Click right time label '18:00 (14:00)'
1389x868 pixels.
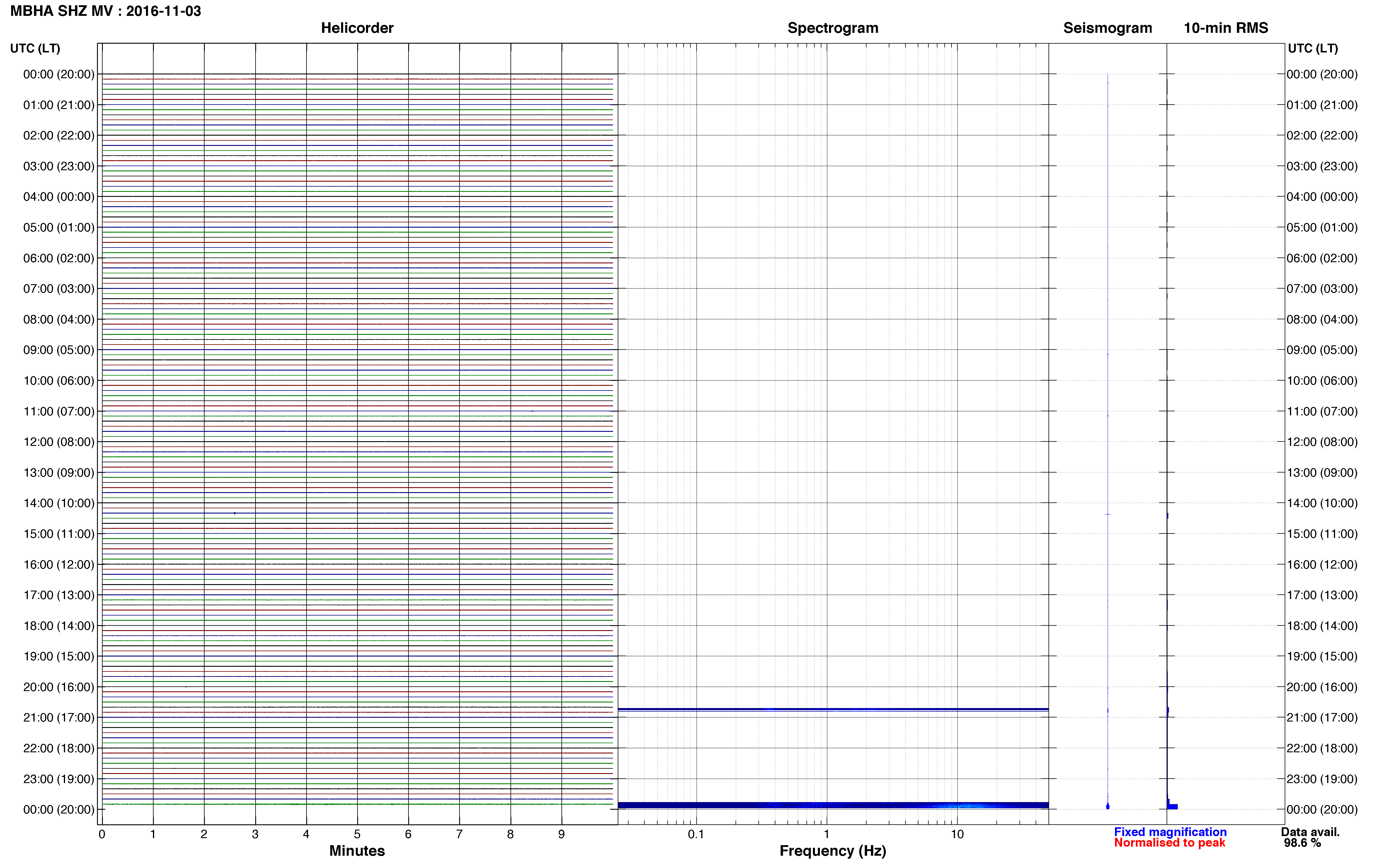coord(1322,626)
